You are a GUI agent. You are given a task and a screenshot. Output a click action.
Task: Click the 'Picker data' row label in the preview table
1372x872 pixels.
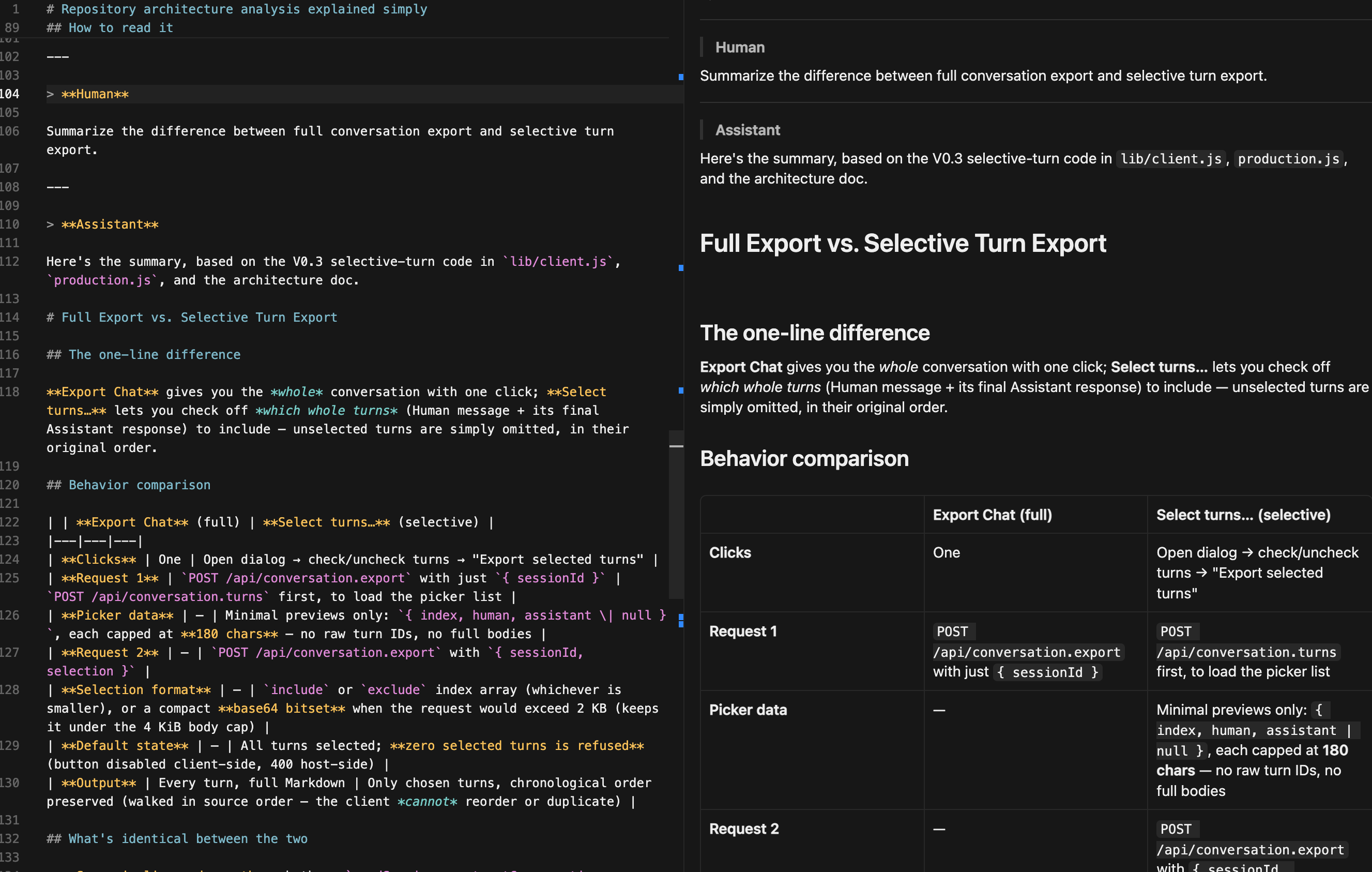(x=748, y=710)
